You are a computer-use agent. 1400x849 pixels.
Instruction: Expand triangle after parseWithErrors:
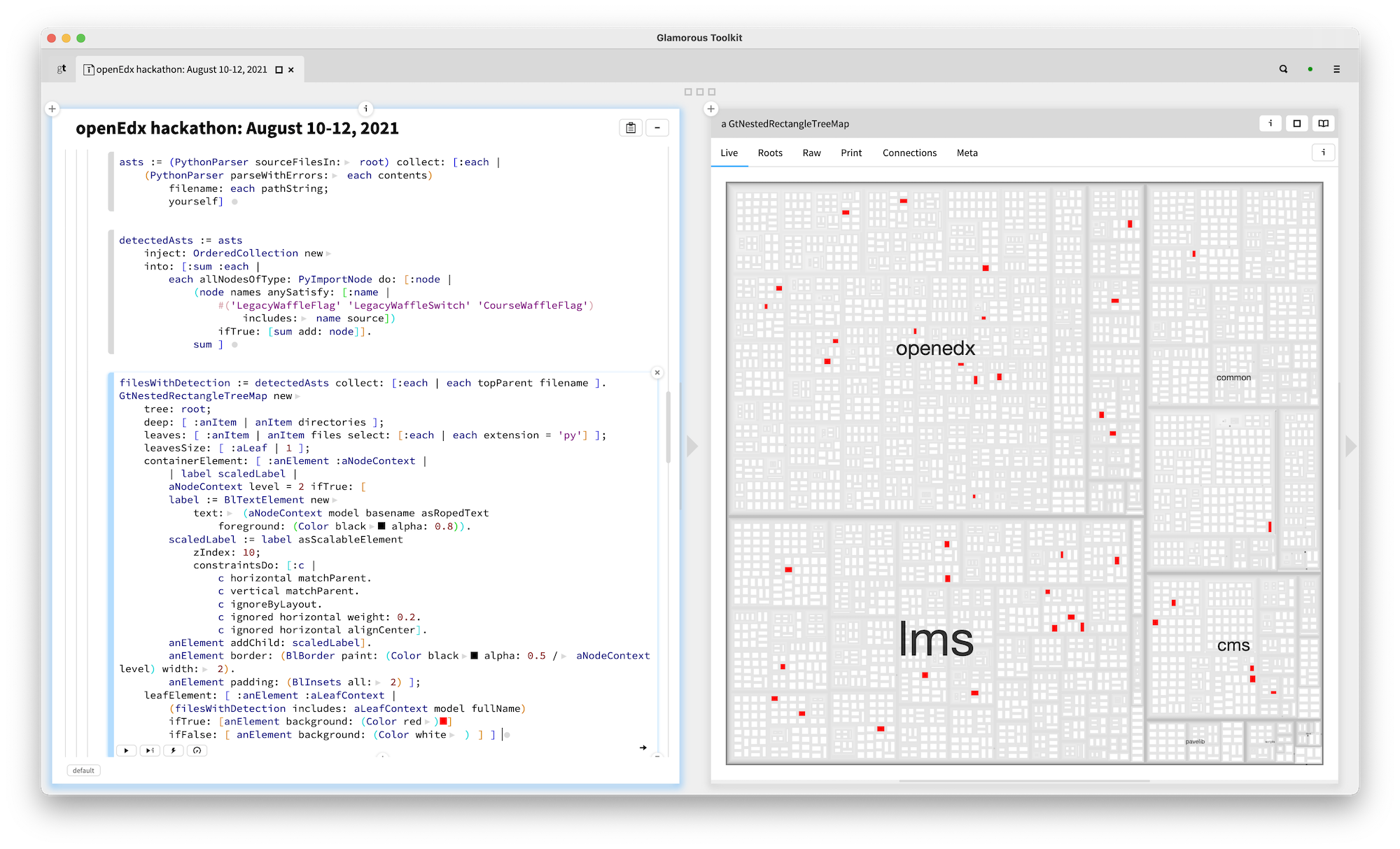335,176
